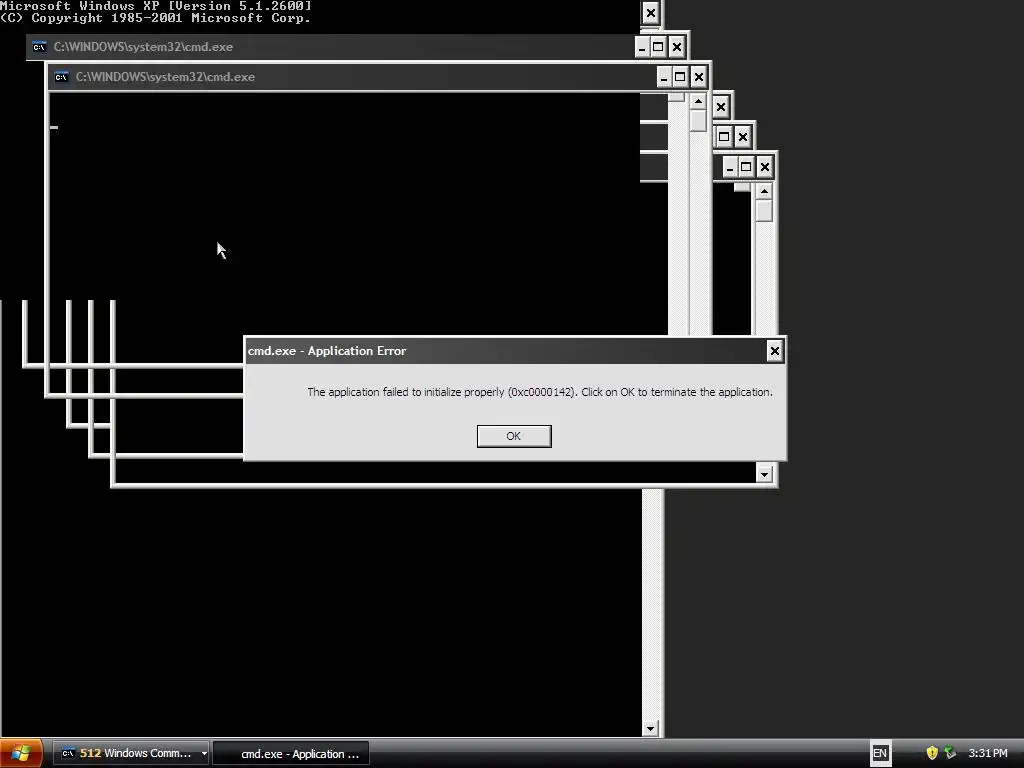
Task: Open the system menu icon of the frontmost cmd.exe window
Action: point(61,77)
